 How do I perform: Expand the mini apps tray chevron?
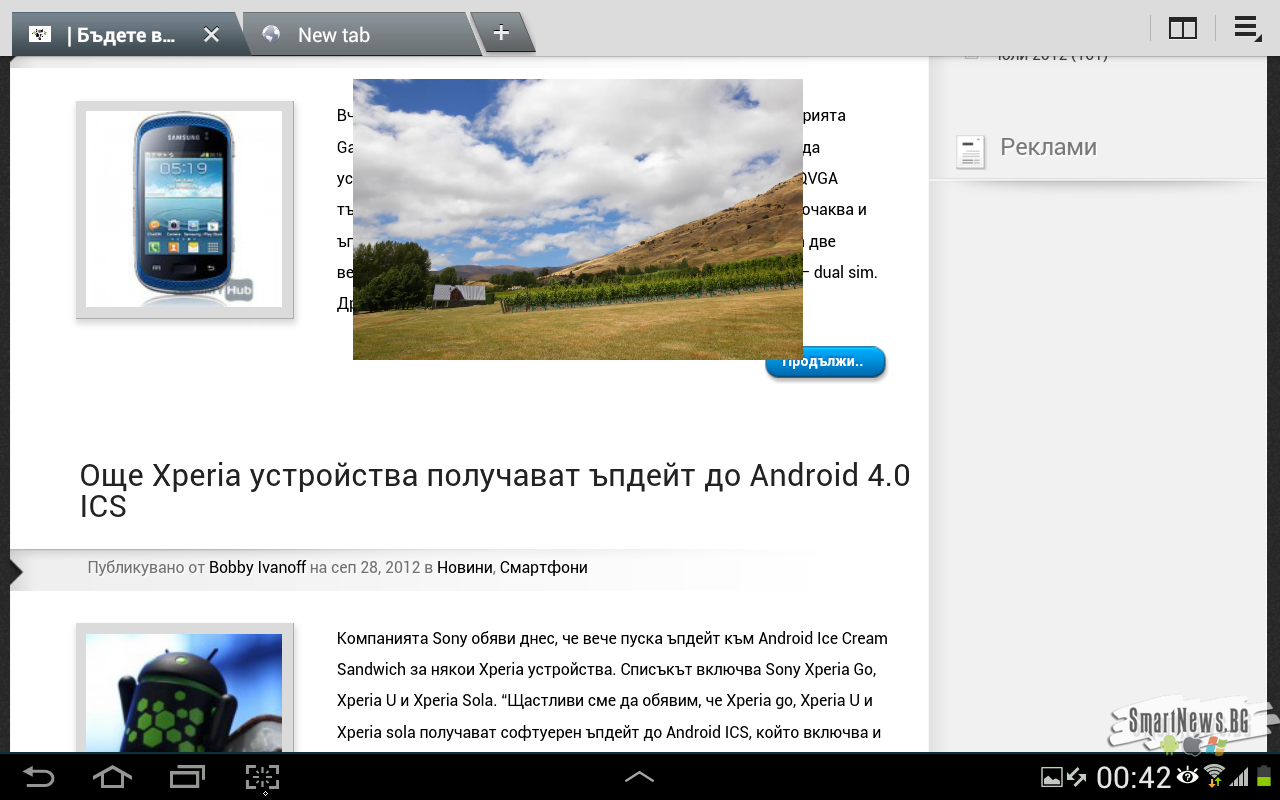[x=639, y=777]
